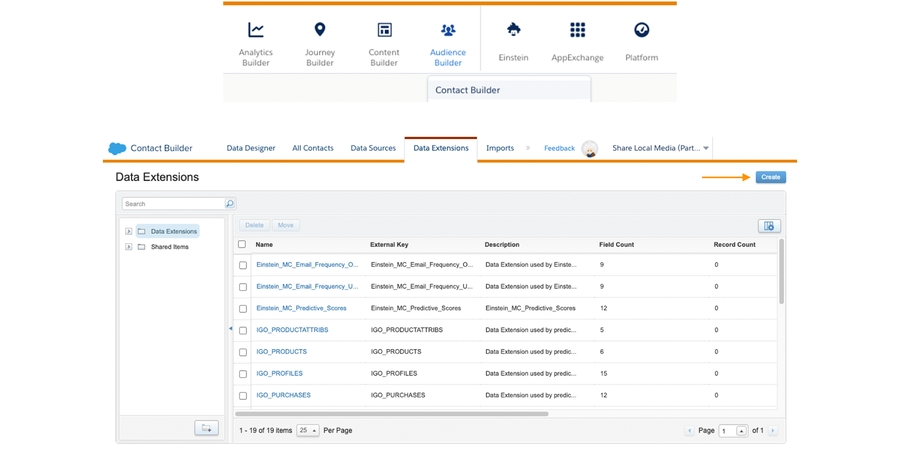Image resolution: width=900 pixels, height=450 pixels.
Task: Click the column layout icon above table
Action: tap(768, 226)
